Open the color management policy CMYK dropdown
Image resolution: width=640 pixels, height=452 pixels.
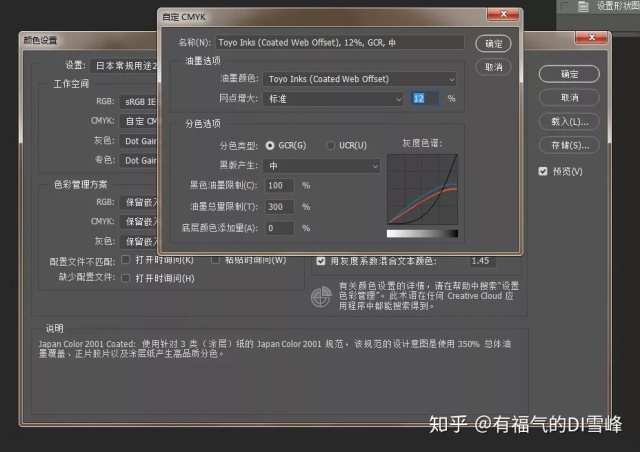tap(139, 222)
